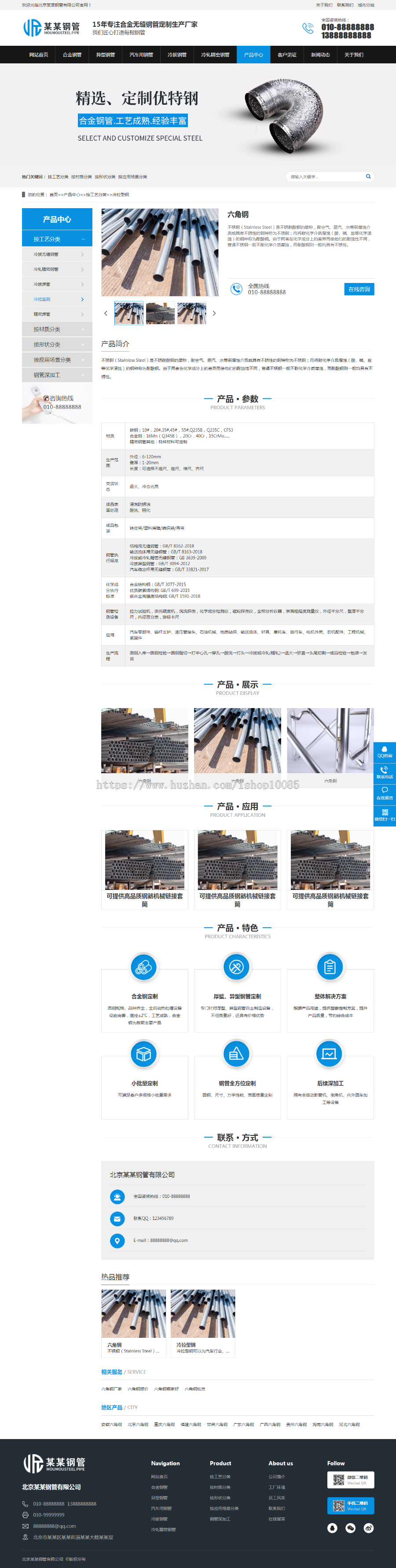Open 异型钢管 navigation menu item
This screenshot has height=1568, width=396.
[105, 55]
